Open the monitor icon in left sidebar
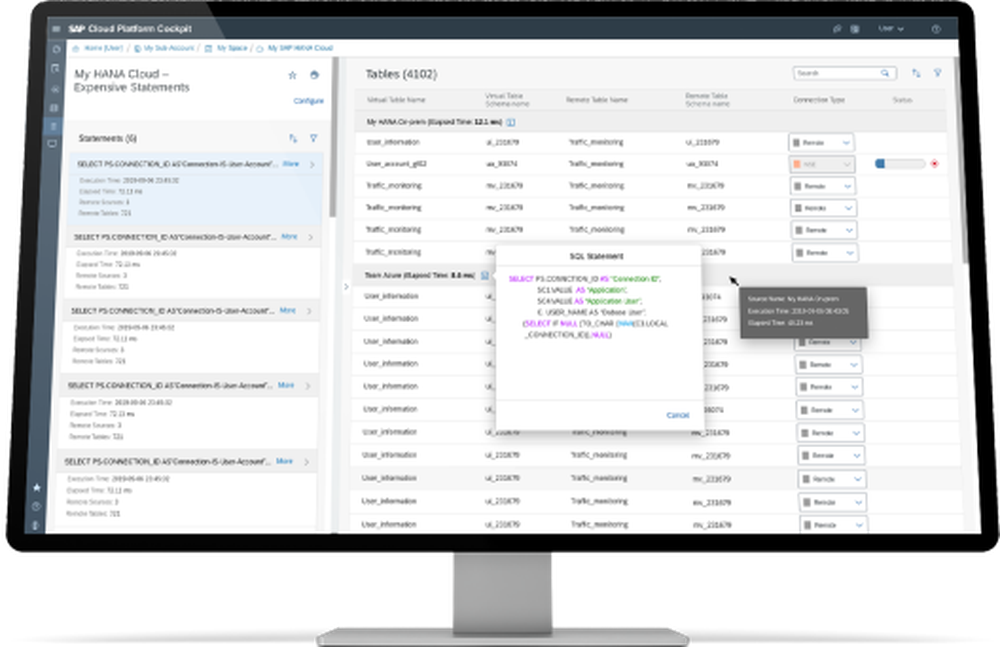The height and width of the screenshot is (647, 1000). pos(52,144)
